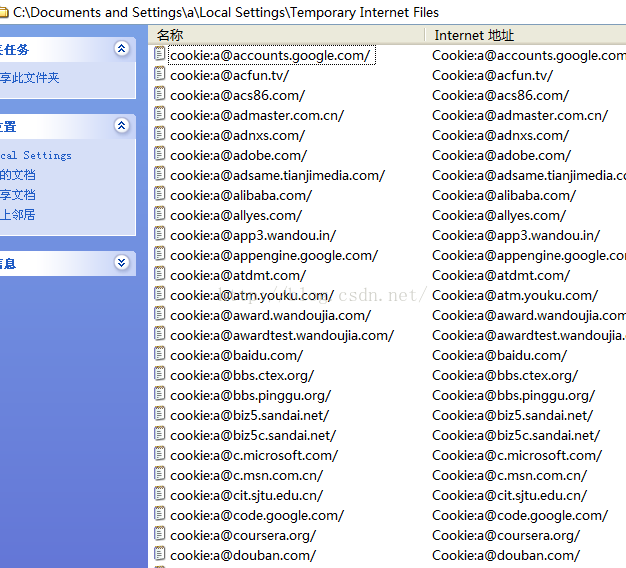The image size is (626, 568).
Task: Click file icon for cookie:a@acs86.com/
Action: (x=160, y=93)
